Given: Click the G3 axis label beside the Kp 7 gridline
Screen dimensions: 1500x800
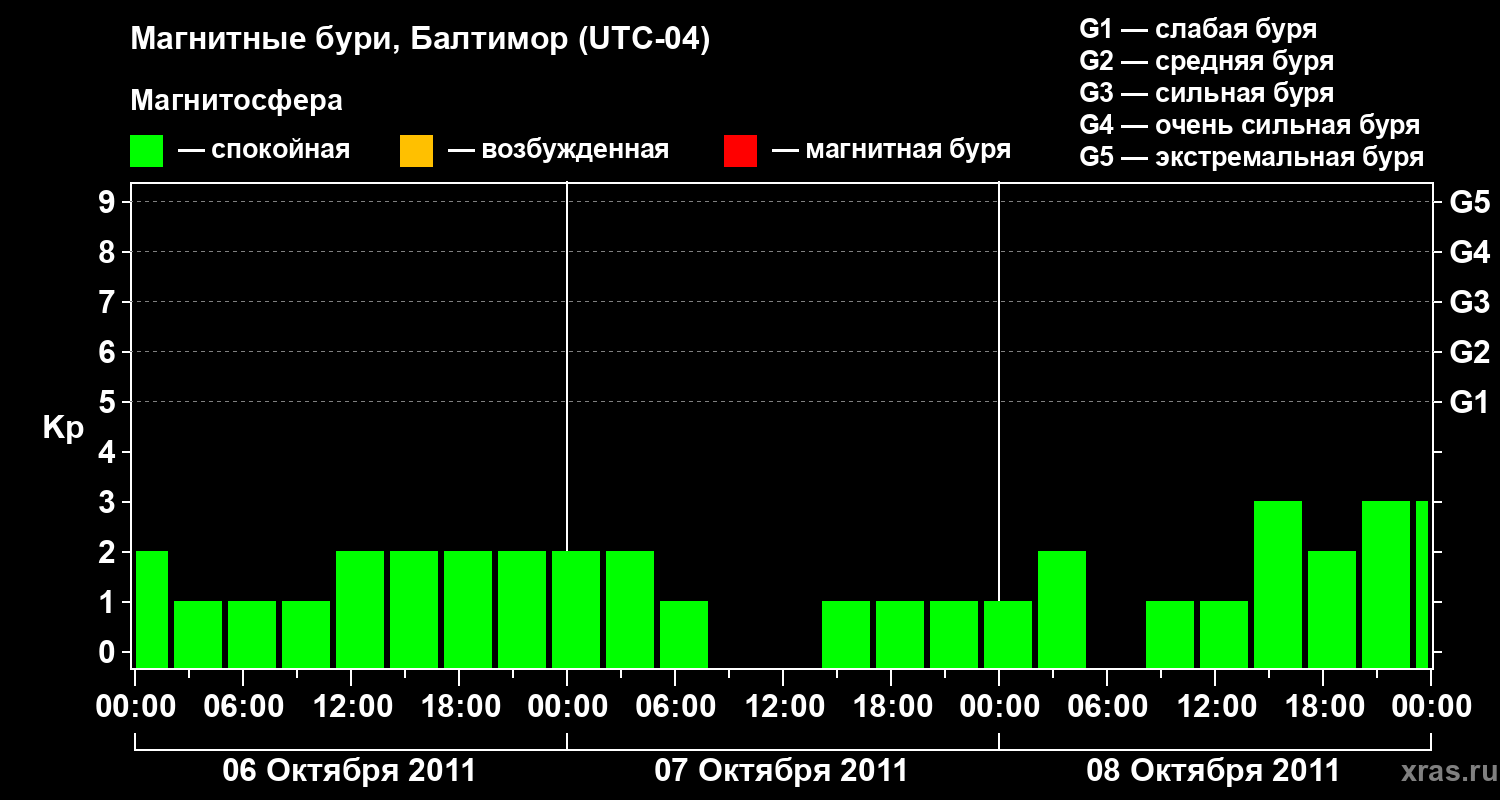Looking at the screenshot, I should [1470, 303].
